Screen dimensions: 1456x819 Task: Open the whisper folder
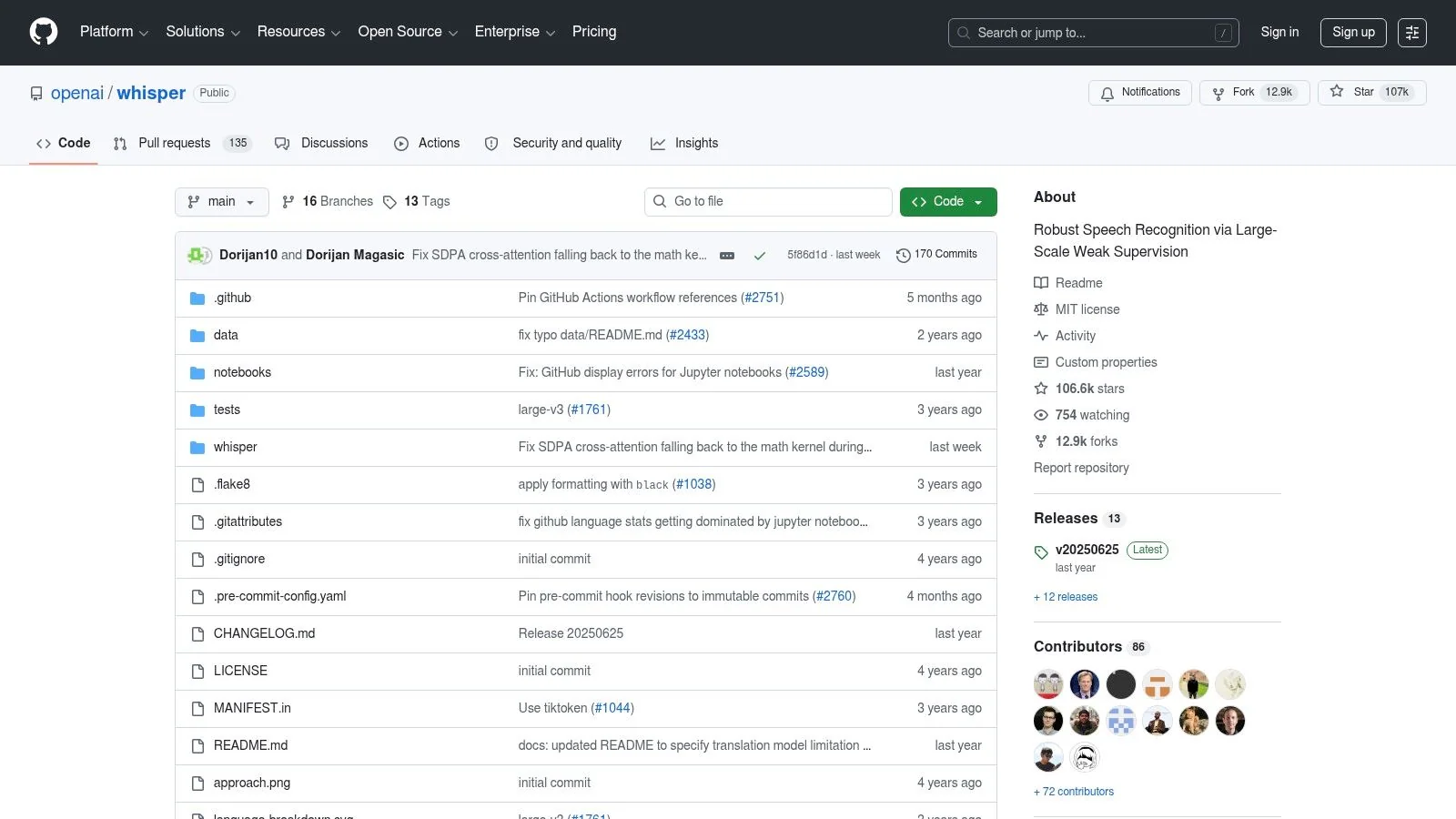tap(236, 447)
